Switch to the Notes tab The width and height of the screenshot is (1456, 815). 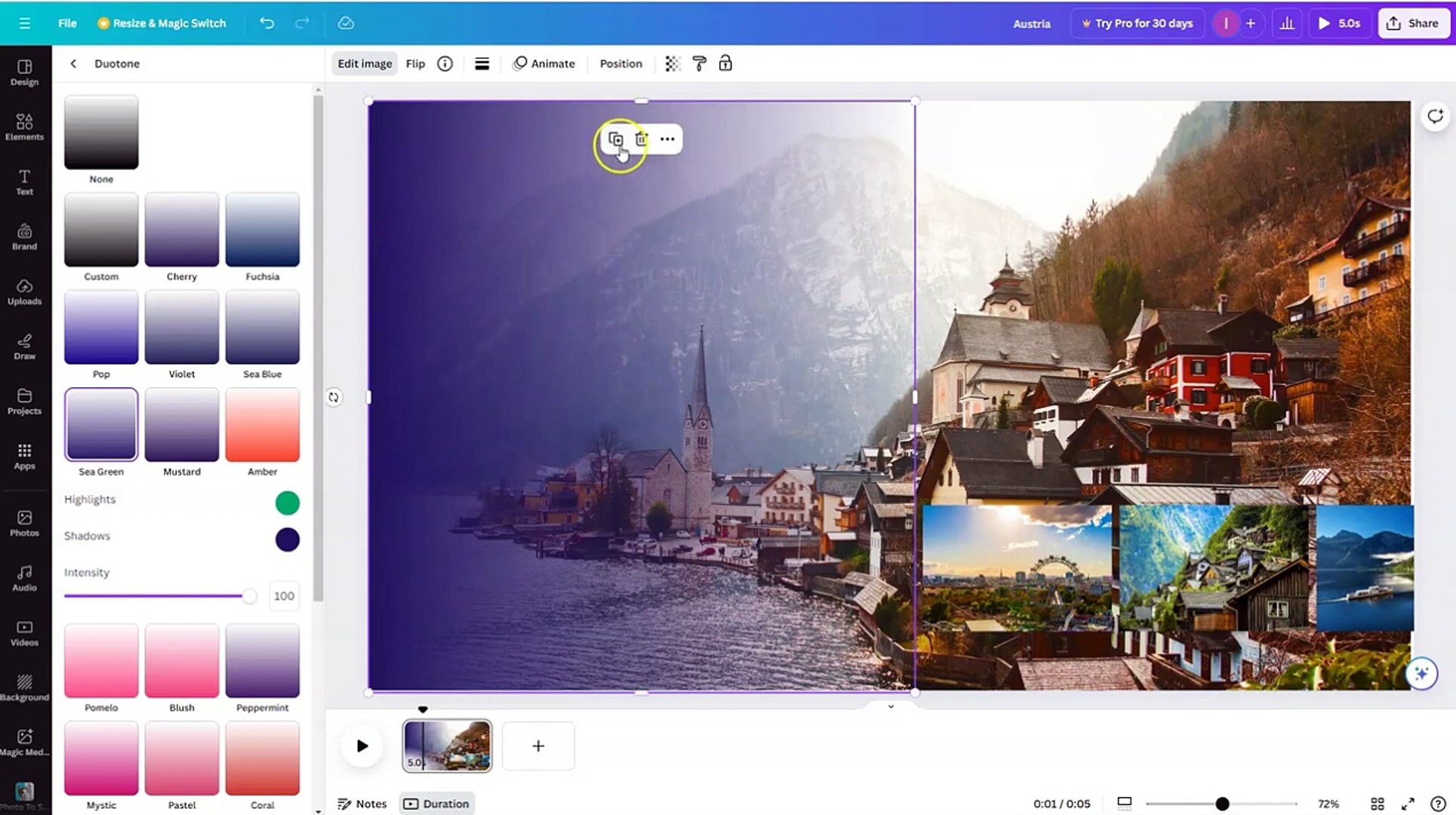point(362,803)
